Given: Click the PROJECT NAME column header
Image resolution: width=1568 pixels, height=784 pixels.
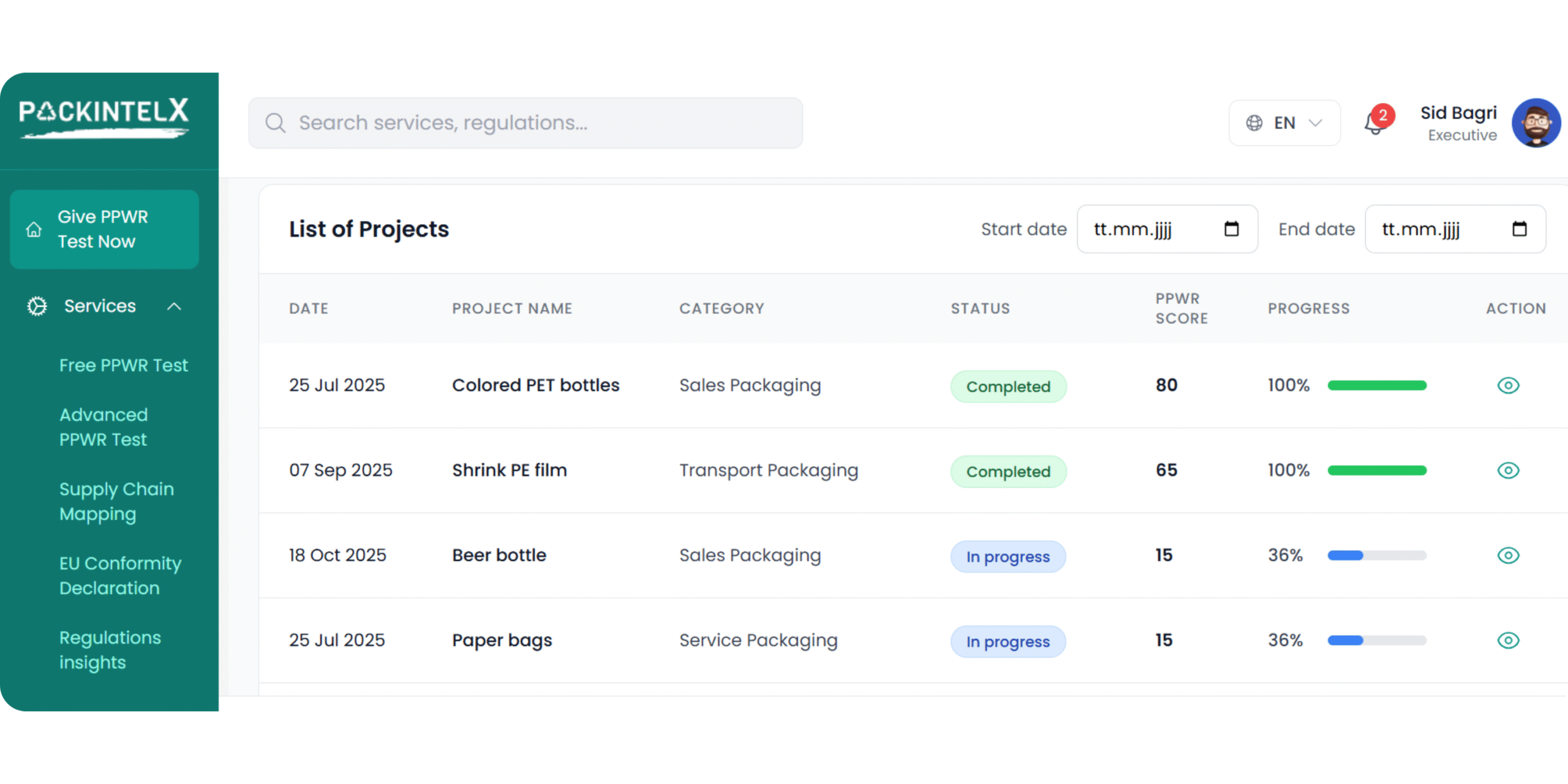Looking at the screenshot, I should 512,308.
